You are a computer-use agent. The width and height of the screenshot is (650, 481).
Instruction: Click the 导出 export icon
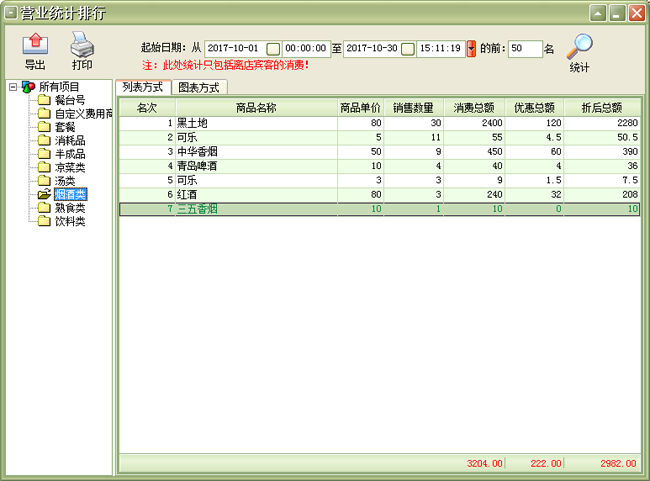tap(35, 44)
